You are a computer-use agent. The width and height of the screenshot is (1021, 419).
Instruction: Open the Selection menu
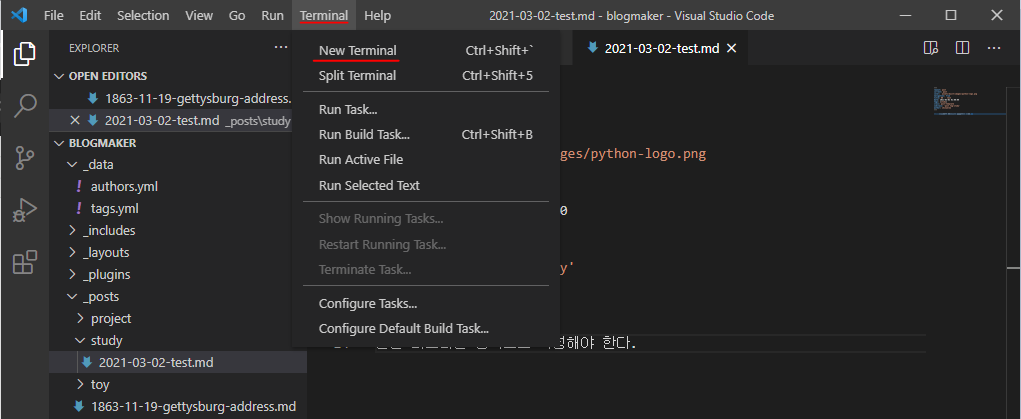(x=143, y=15)
